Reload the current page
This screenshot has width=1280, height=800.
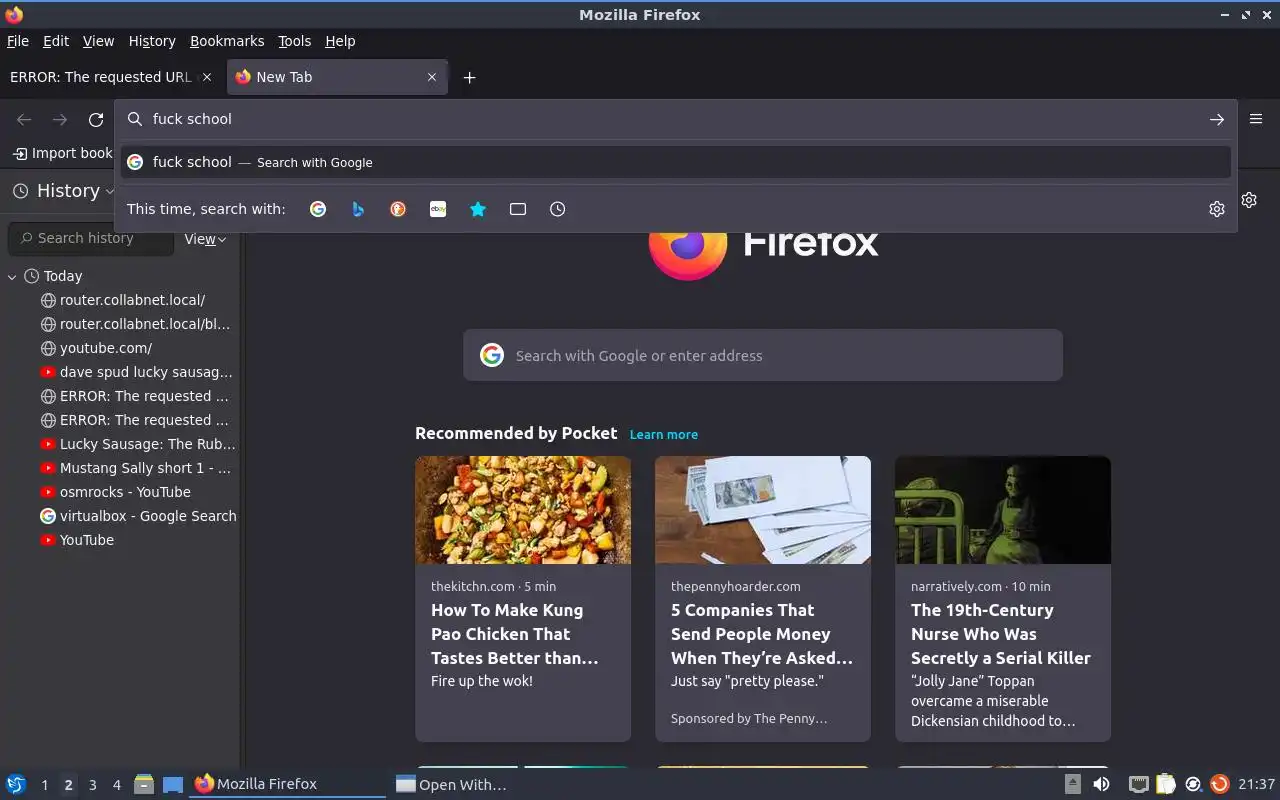[x=96, y=119]
